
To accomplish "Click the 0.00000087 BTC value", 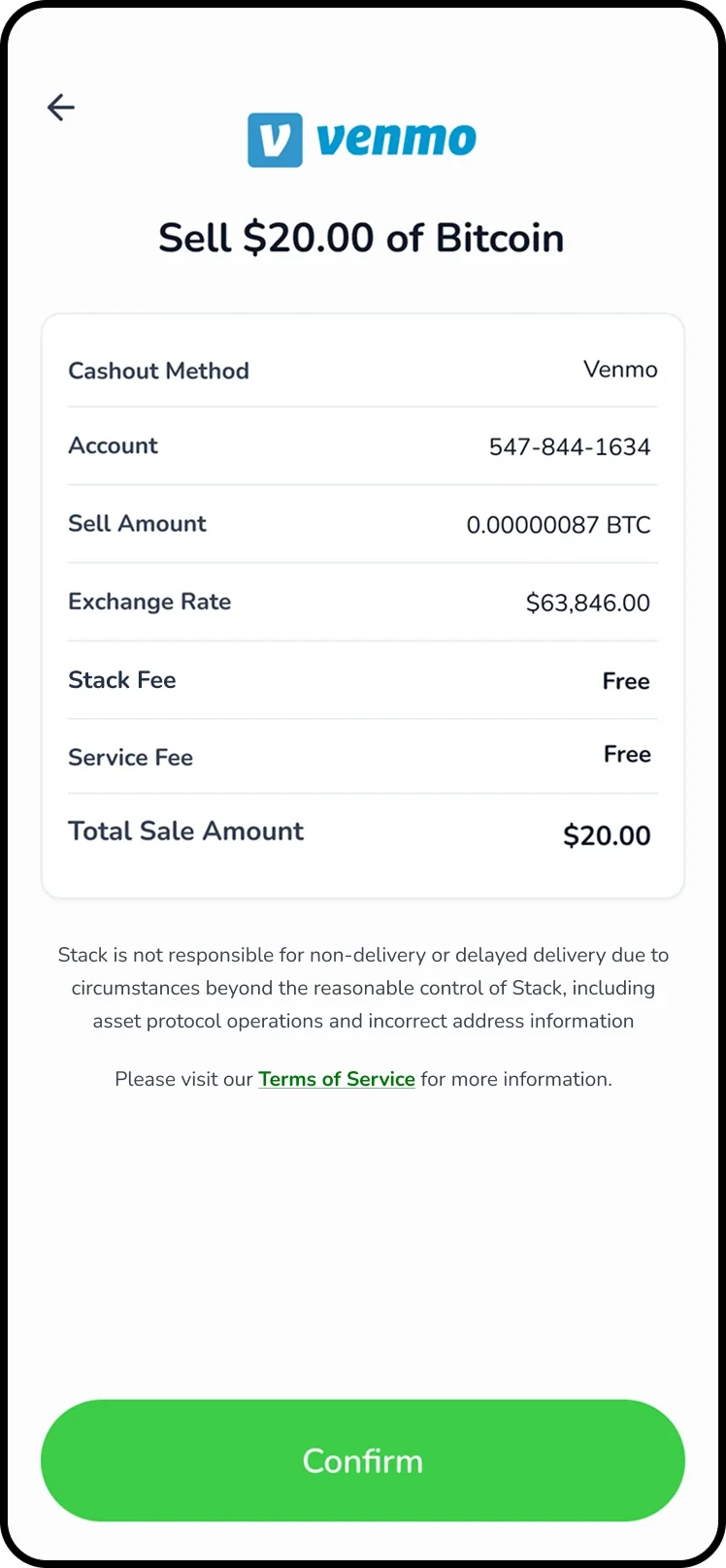I will [558, 525].
